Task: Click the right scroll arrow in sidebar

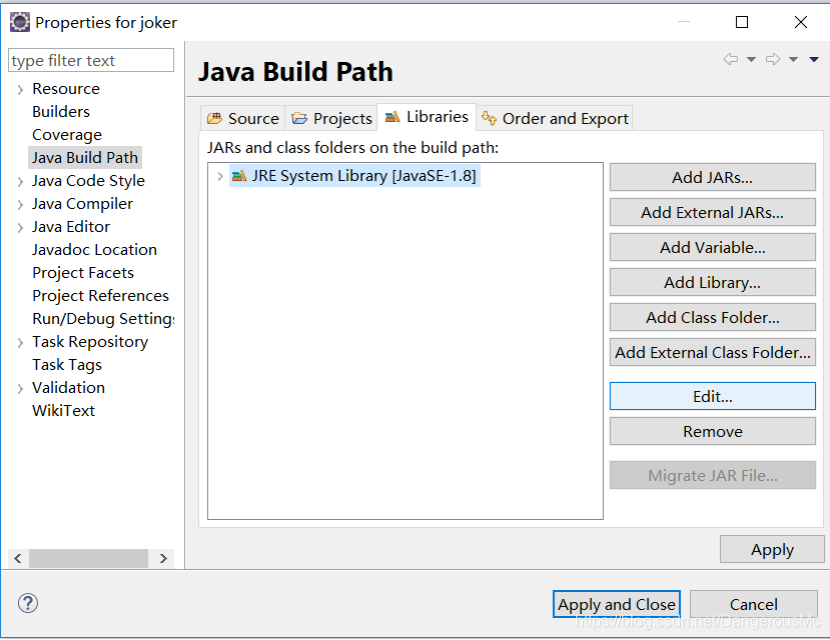Action: click(164, 558)
